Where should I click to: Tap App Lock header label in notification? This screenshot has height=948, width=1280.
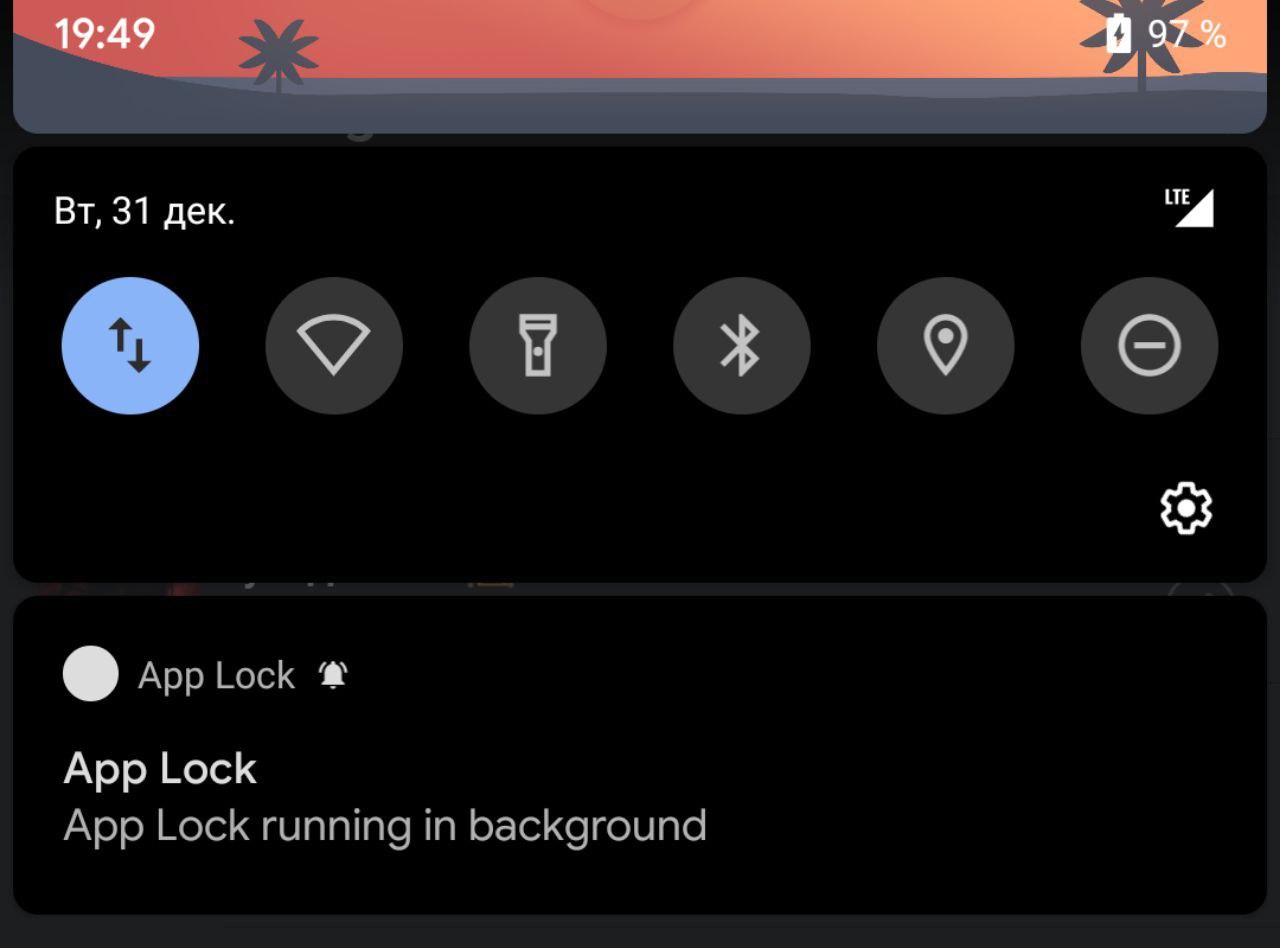(x=216, y=677)
